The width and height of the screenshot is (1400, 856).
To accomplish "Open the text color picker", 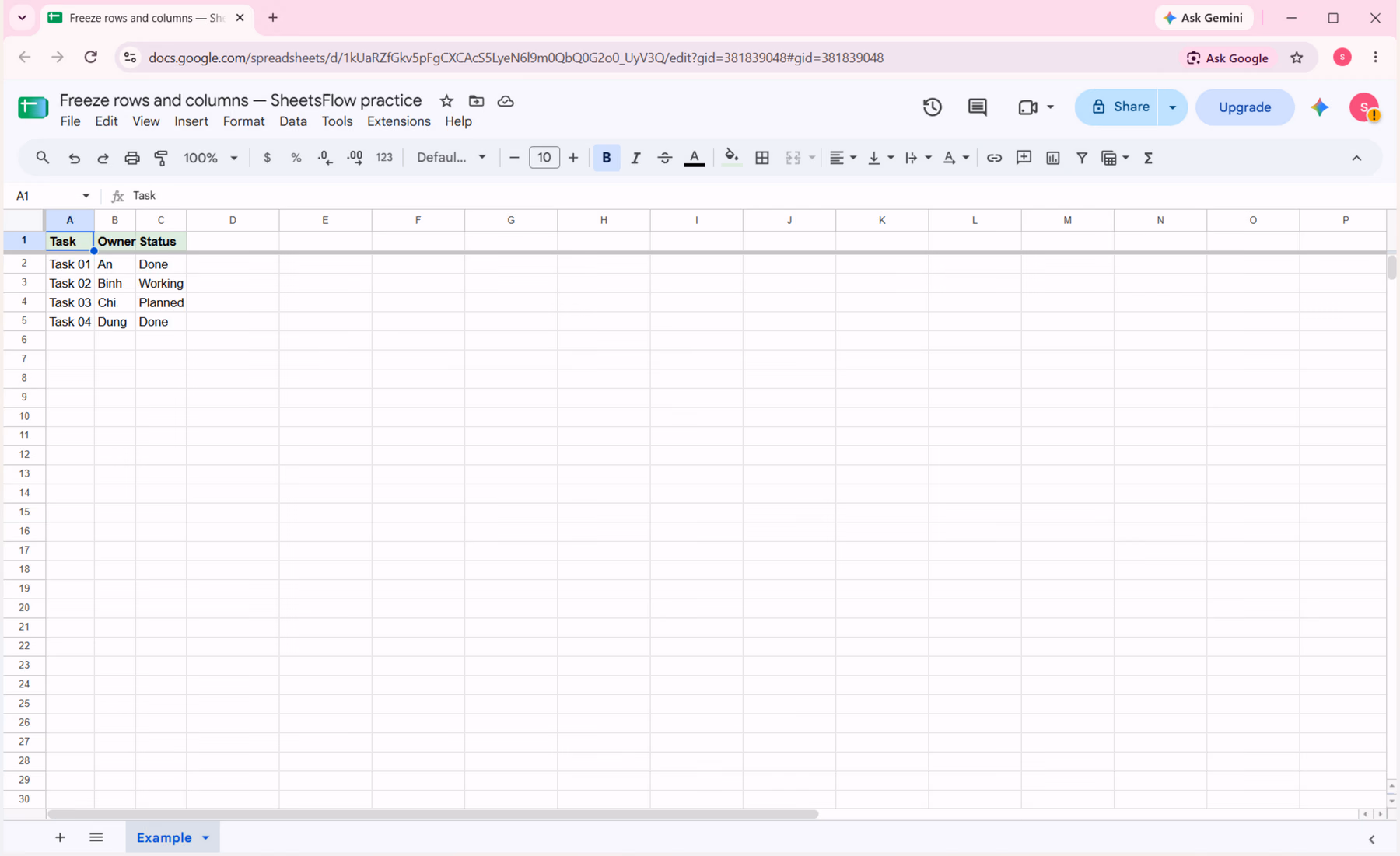I will (x=694, y=158).
